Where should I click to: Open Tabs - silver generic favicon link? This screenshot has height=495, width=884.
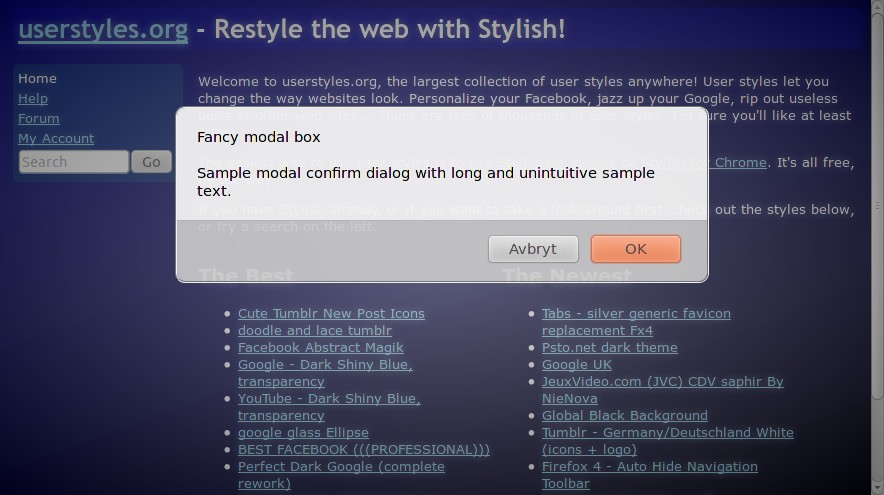636,322
